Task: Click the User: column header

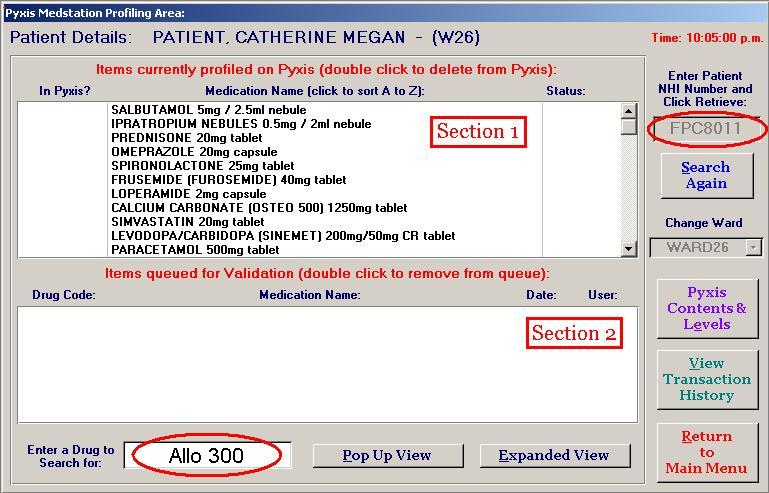Action: [x=603, y=295]
